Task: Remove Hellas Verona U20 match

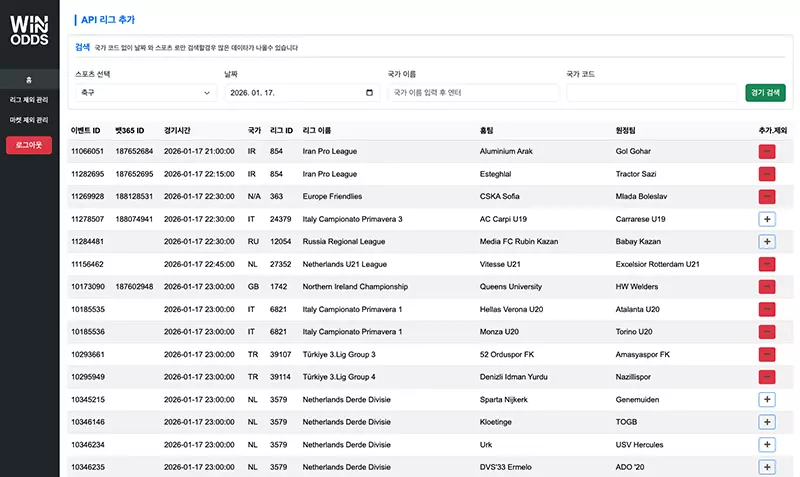Action: [766, 309]
